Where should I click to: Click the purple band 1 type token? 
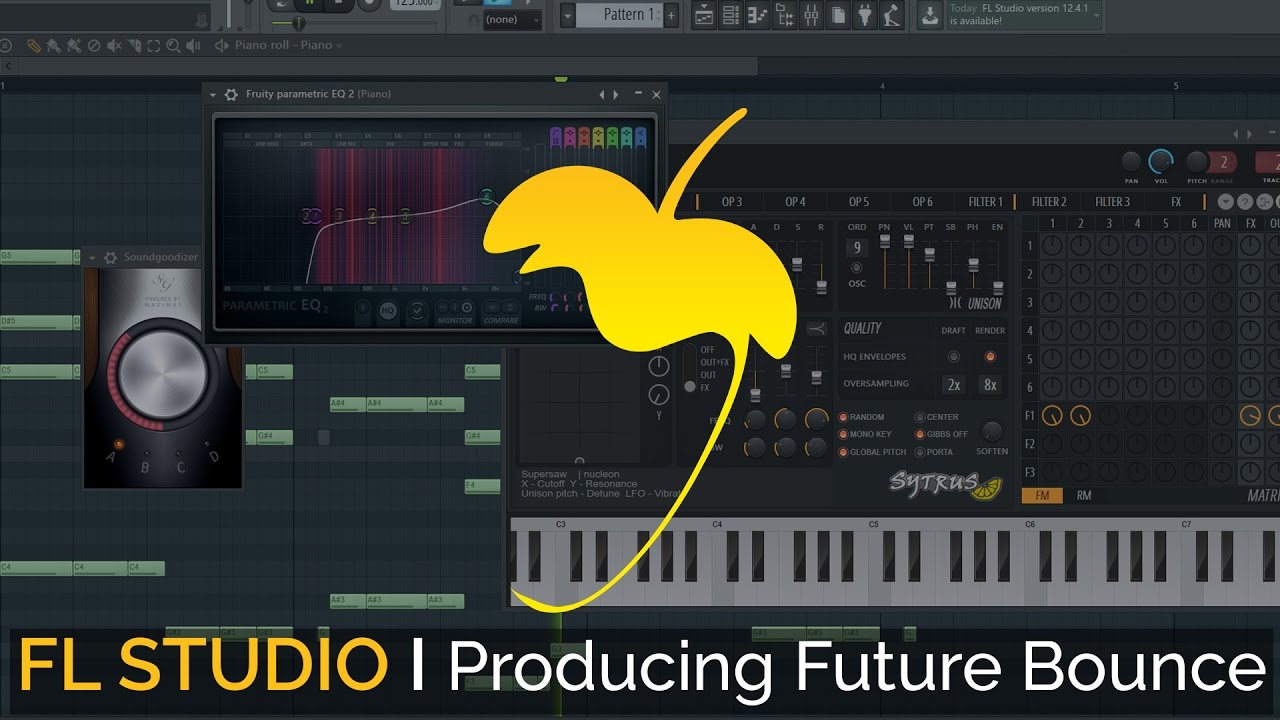click(557, 136)
